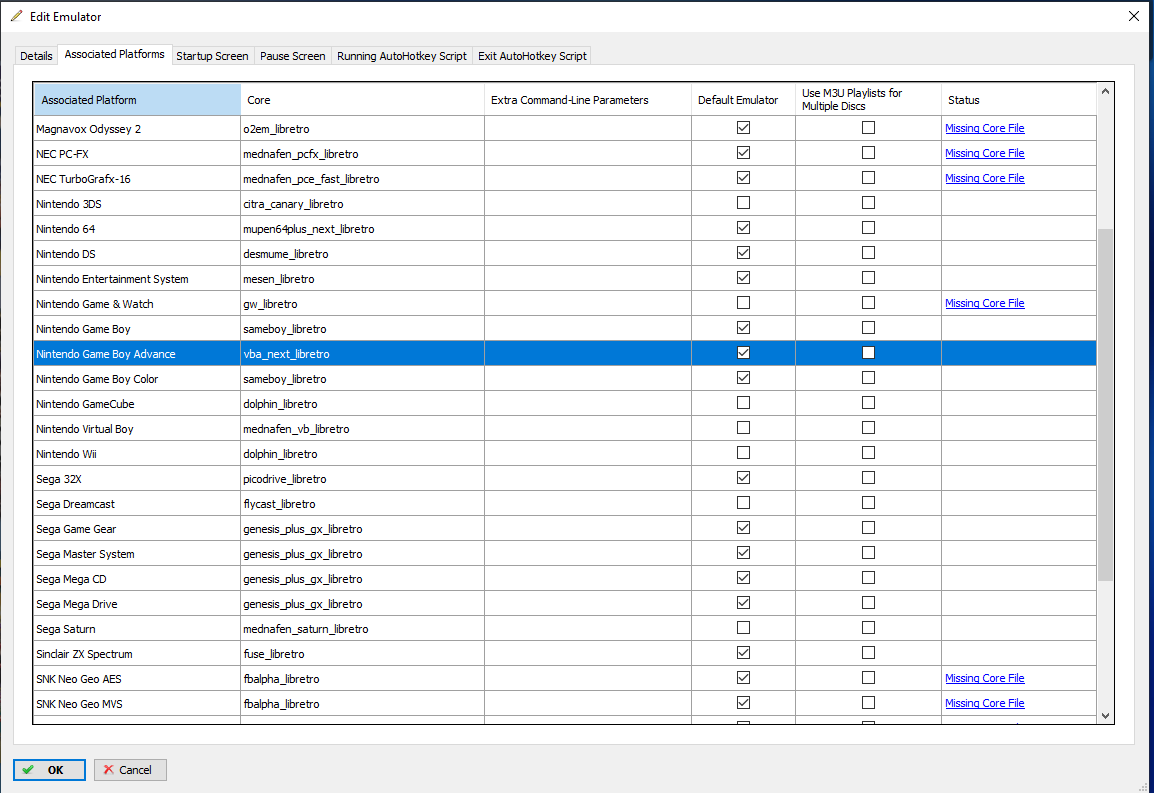The image size is (1154, 793).
Task: Click extra parameters cell for Nintendo GameCube
Action: click(x=587, y=403)
